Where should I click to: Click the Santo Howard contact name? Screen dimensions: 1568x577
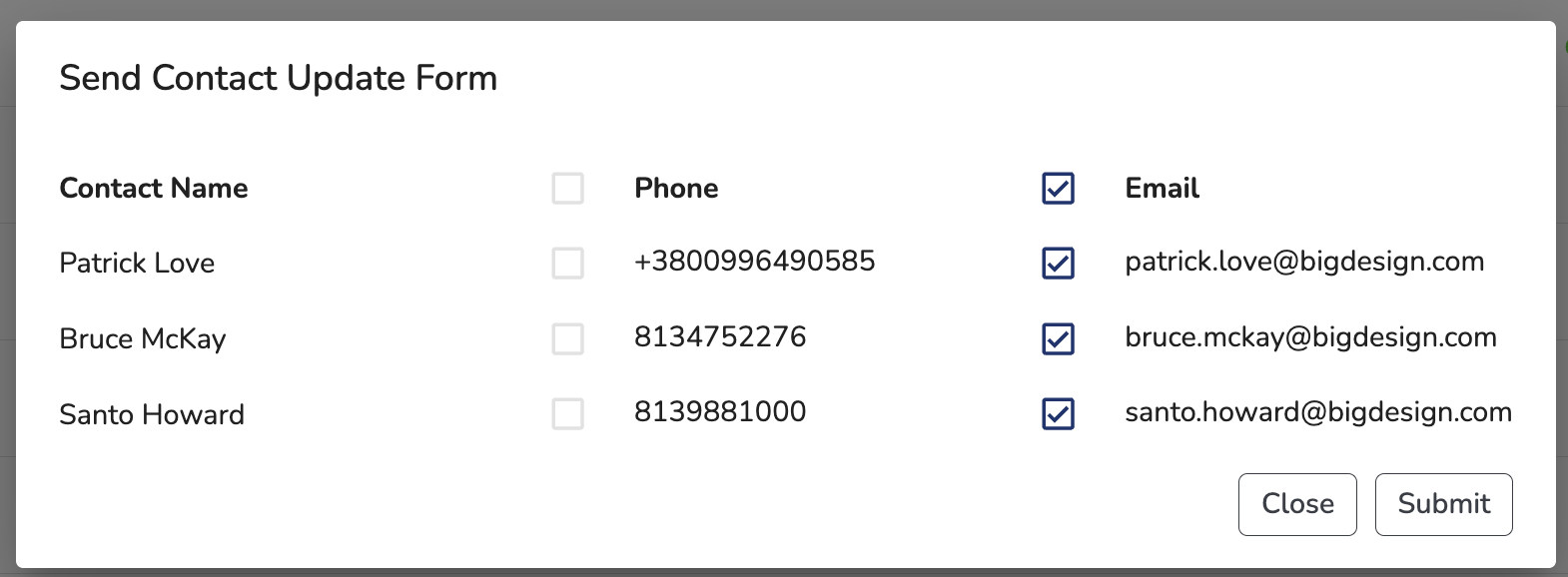coord(152,414)
